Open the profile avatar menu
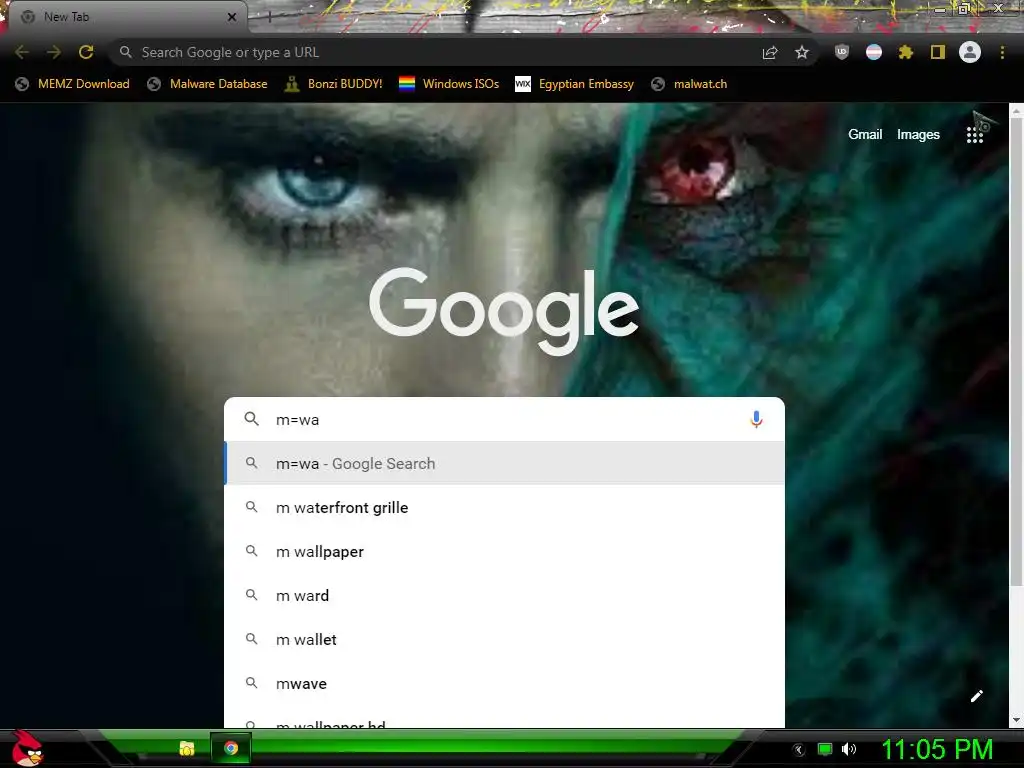This screenshot has height=768, width=1024. [x=970, y=52]
